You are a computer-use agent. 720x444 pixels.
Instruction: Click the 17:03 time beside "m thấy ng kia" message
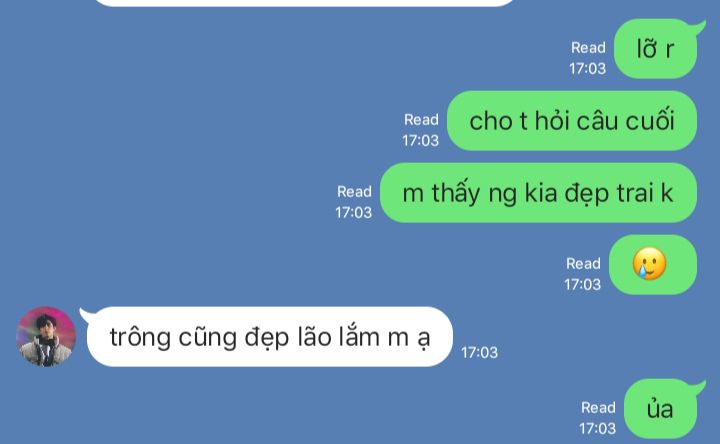353,213
